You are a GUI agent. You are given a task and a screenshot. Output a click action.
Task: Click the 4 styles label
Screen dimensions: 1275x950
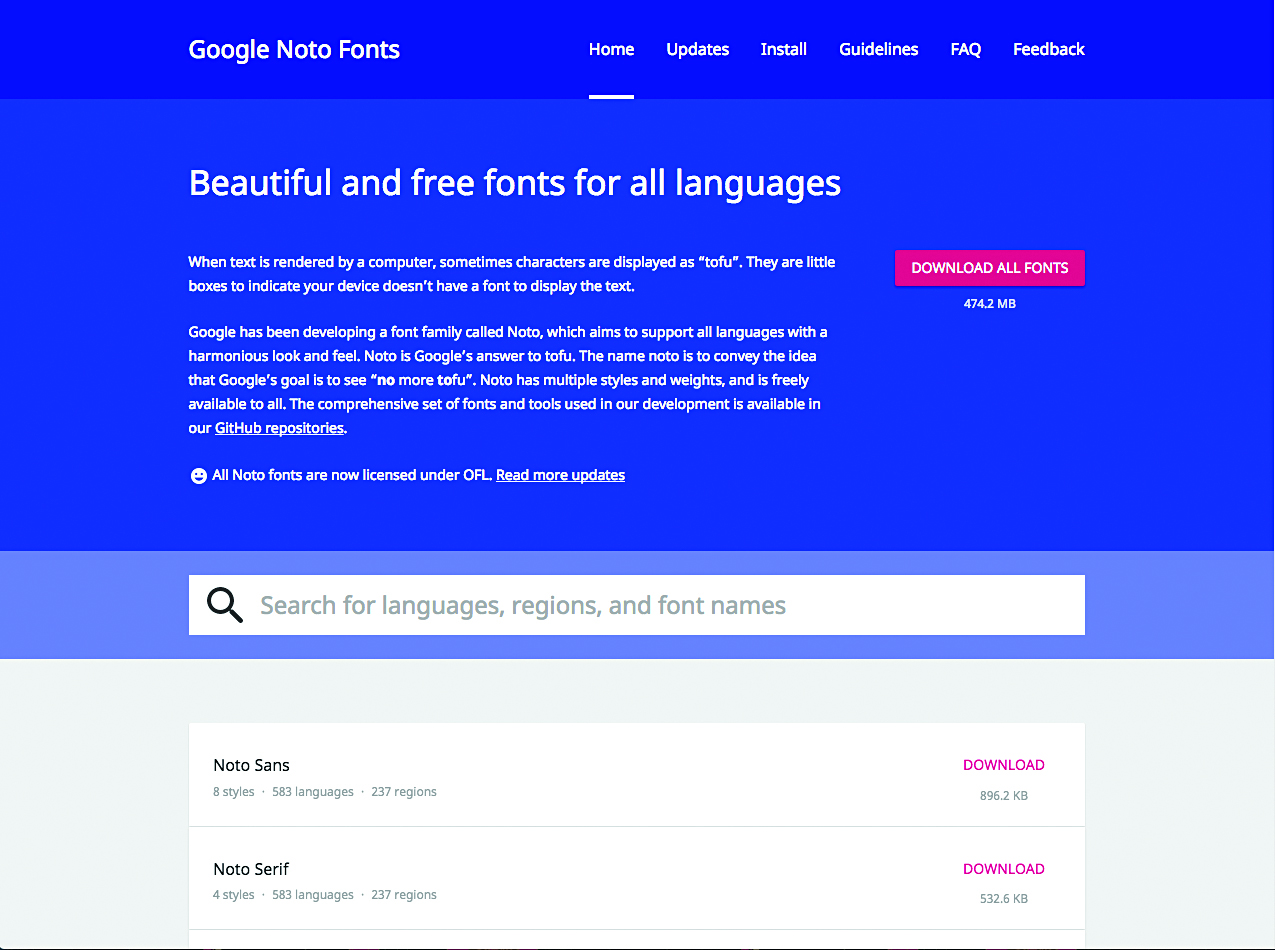[x=234, y=895]
